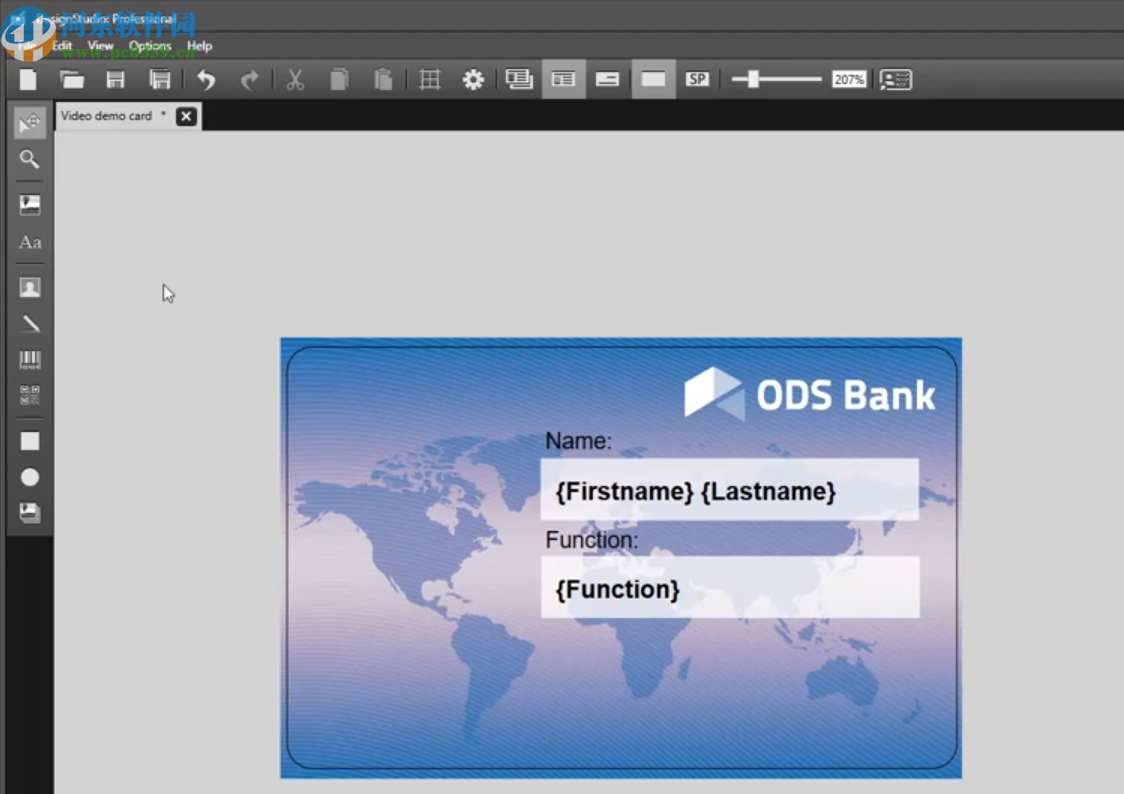Open the Options menu
This screenshot has width=1124, height=794.
[x=150, y=46]
